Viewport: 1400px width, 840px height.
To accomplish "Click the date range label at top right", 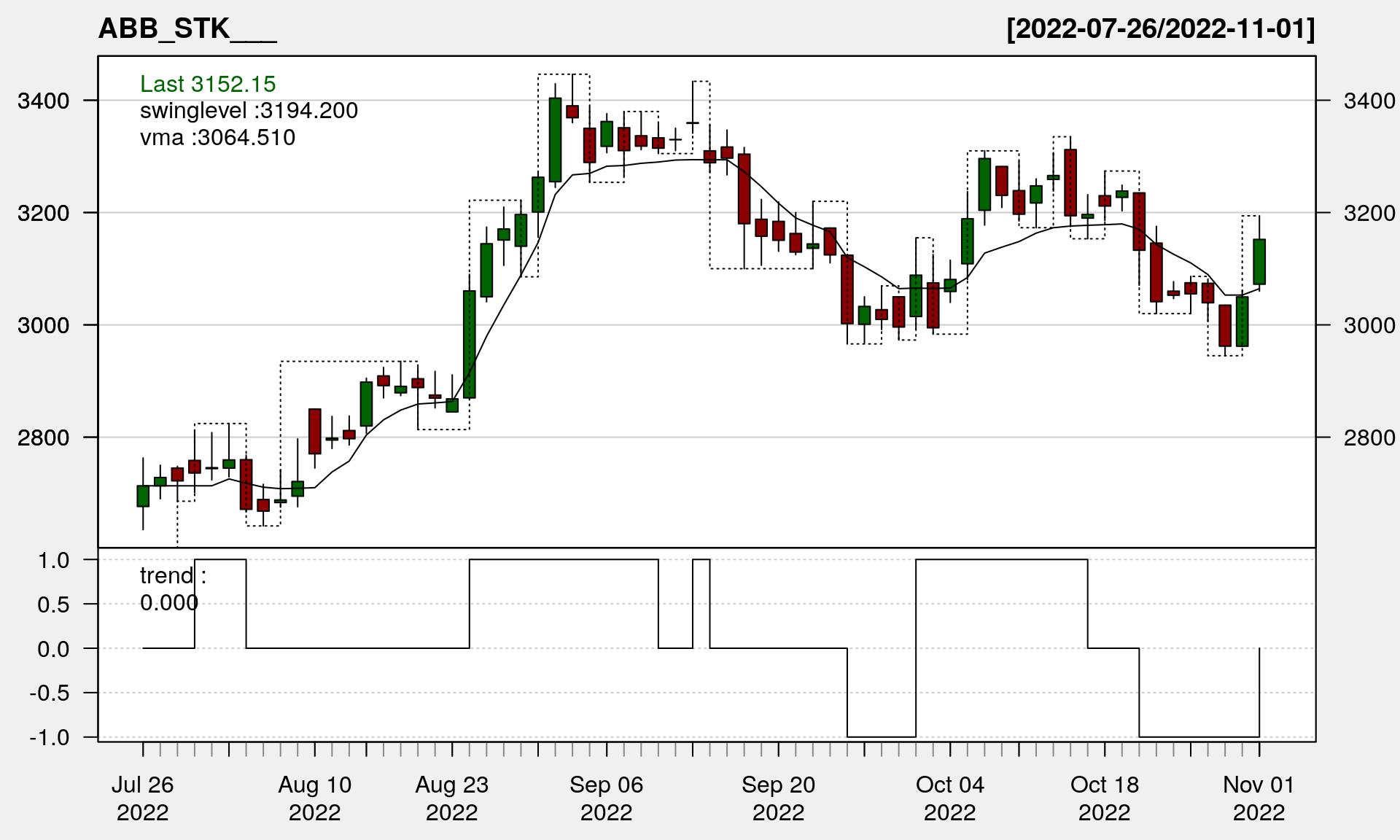I will [1160, 29].
